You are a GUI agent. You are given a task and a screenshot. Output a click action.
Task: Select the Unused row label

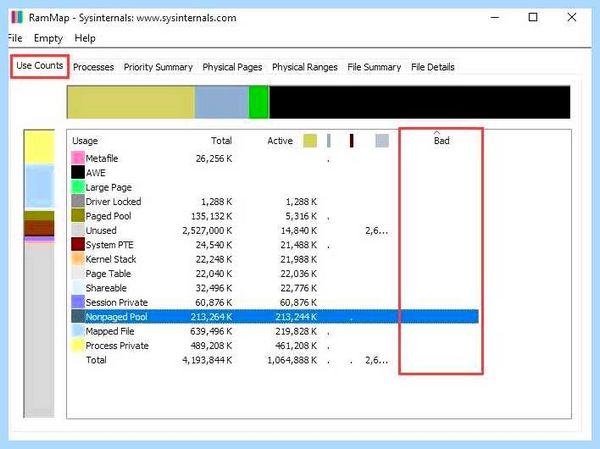point(101,230)
